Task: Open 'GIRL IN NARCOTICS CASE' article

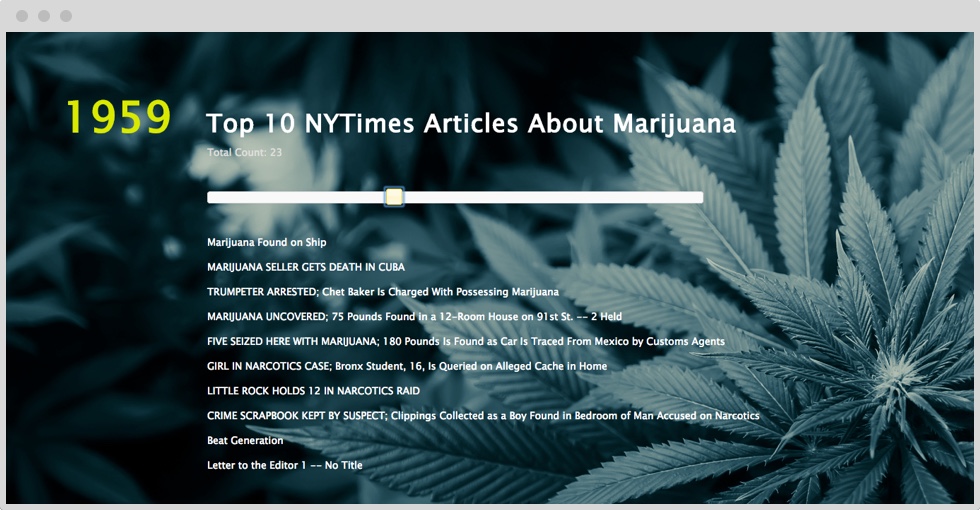Action: (407, 366)
